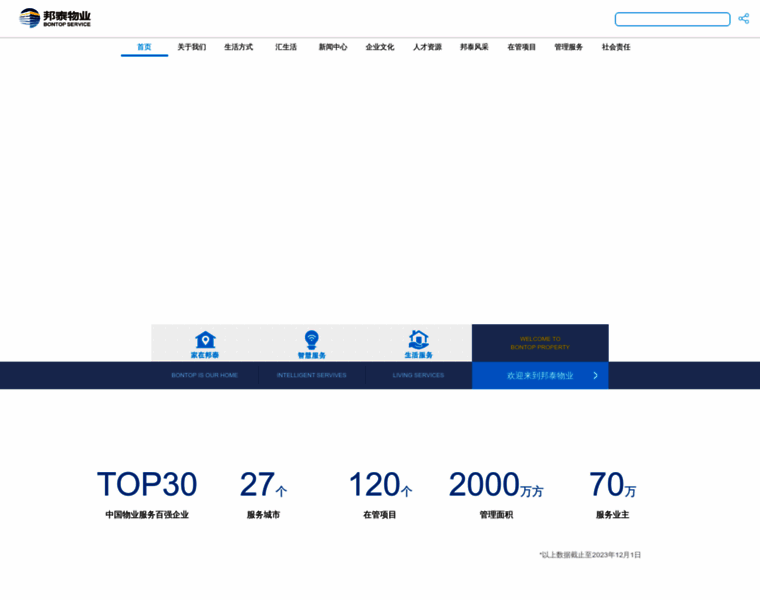This screenshot has height=600, width=760.
Task: Click the 70万 owners served figure
Action: click(x=613, y=484)
